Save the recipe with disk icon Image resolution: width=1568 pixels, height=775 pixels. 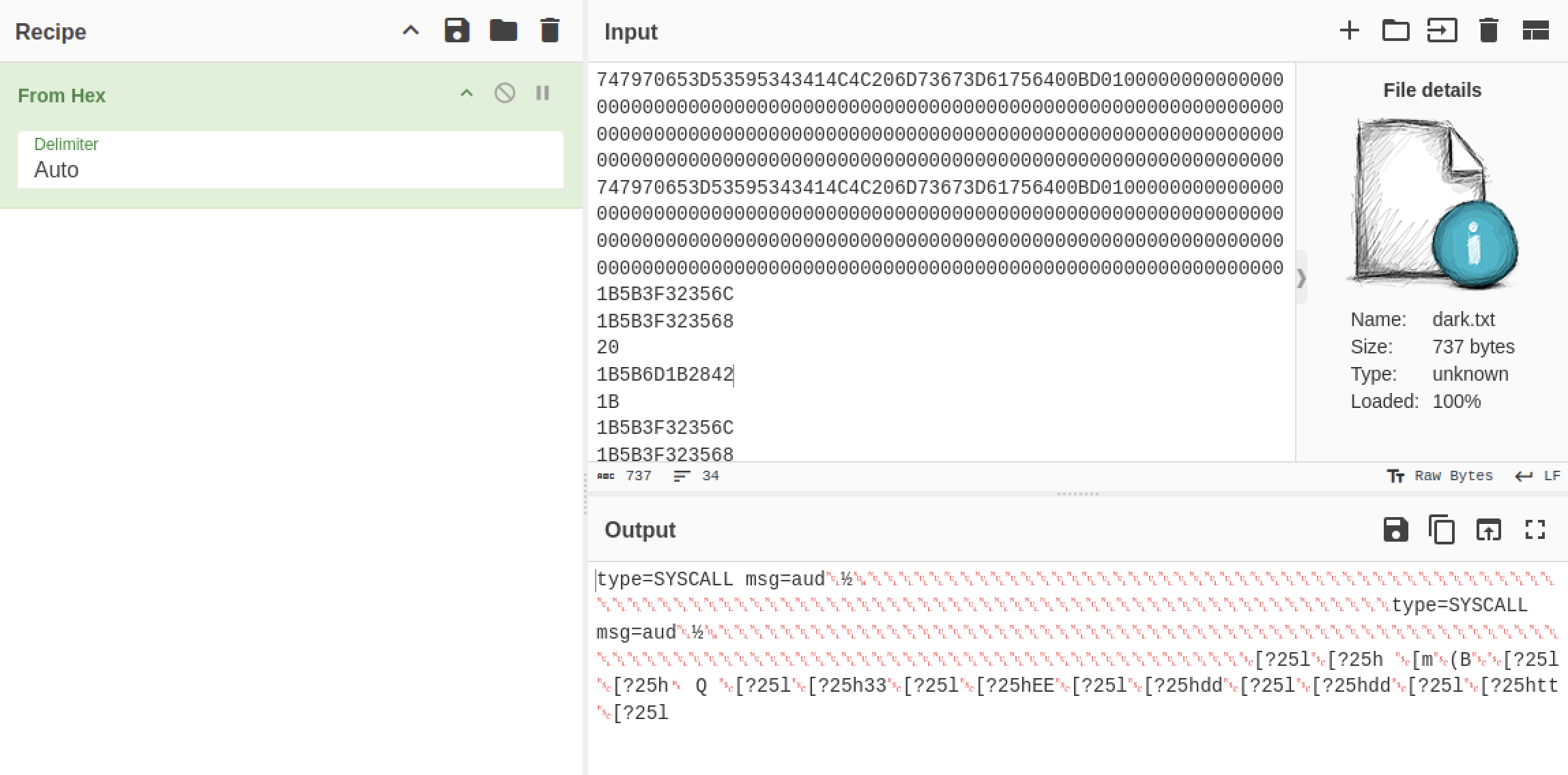456,31
